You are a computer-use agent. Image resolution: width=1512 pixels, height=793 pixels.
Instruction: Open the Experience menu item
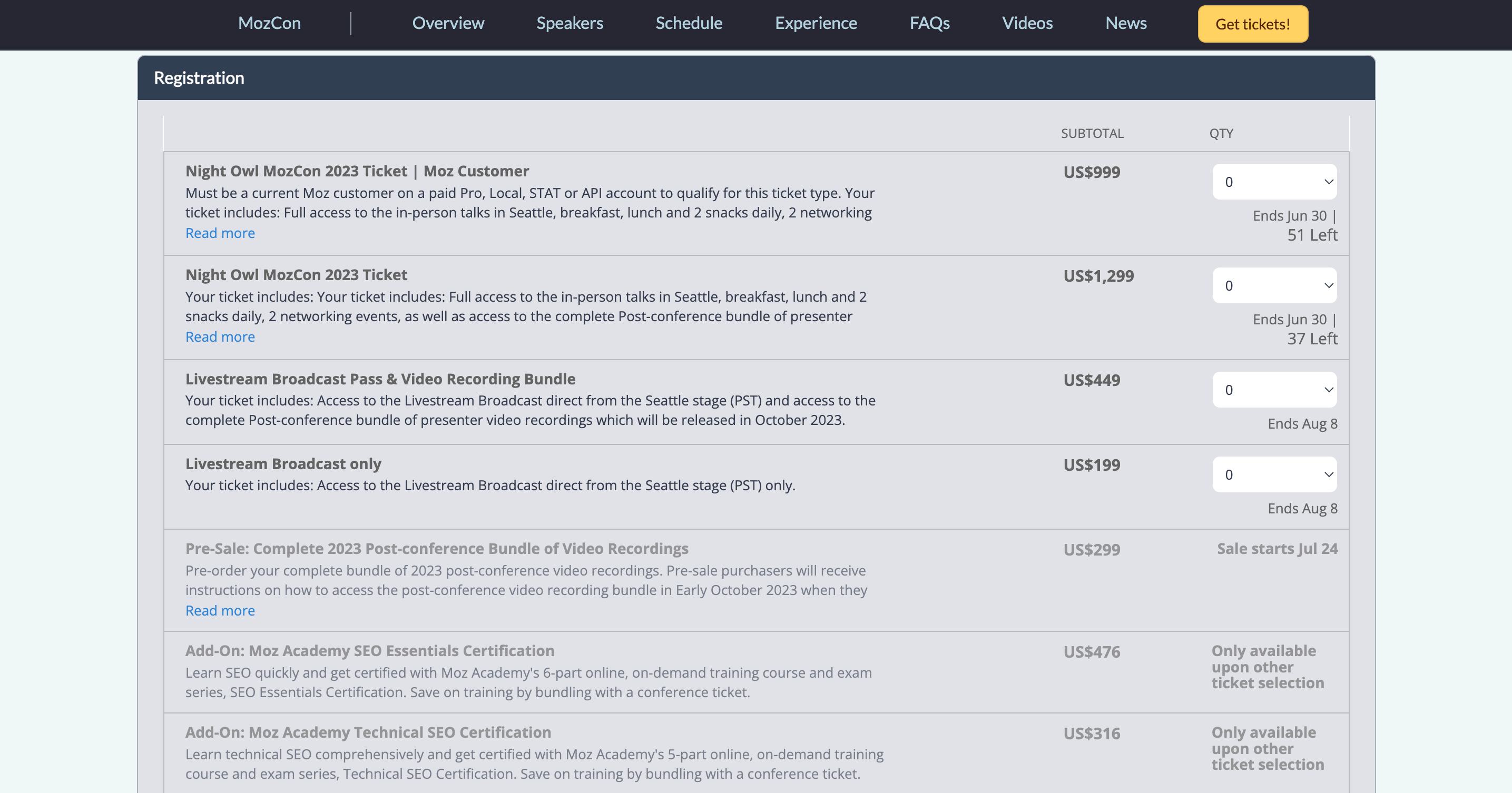[x=816, y=23]
